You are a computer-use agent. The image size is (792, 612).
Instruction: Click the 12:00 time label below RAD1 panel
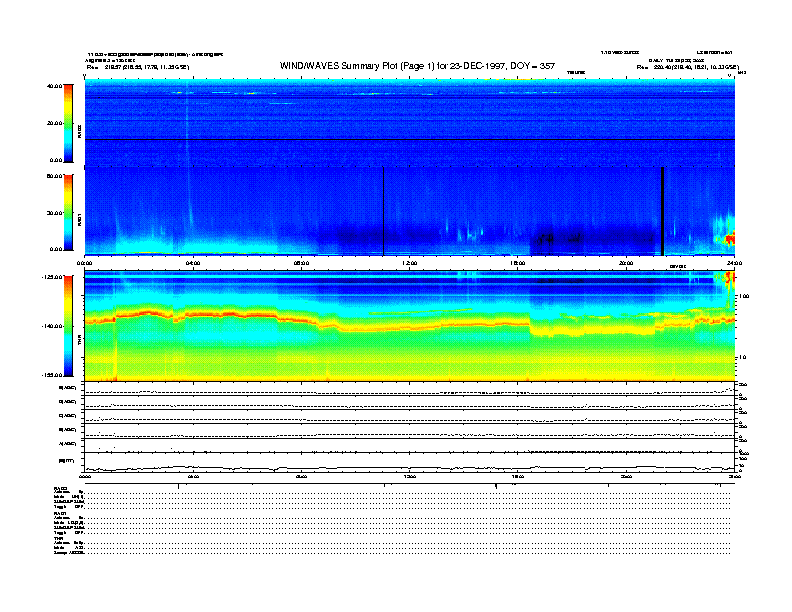(409, 263)
